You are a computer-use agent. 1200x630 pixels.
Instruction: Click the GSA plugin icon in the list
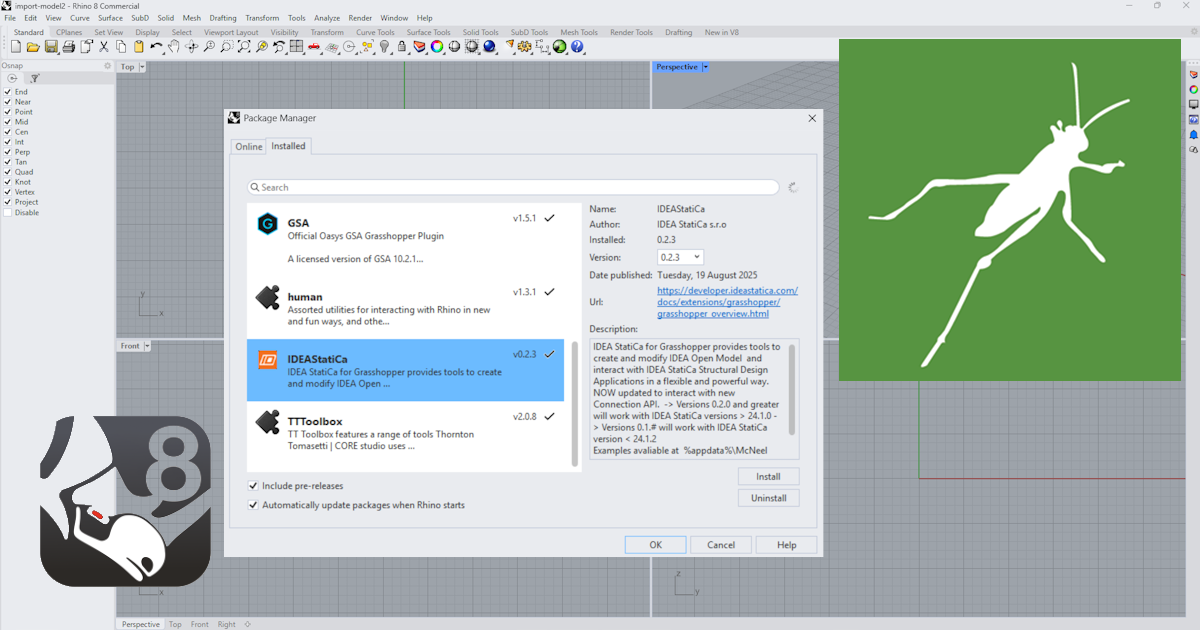[266, 225]
